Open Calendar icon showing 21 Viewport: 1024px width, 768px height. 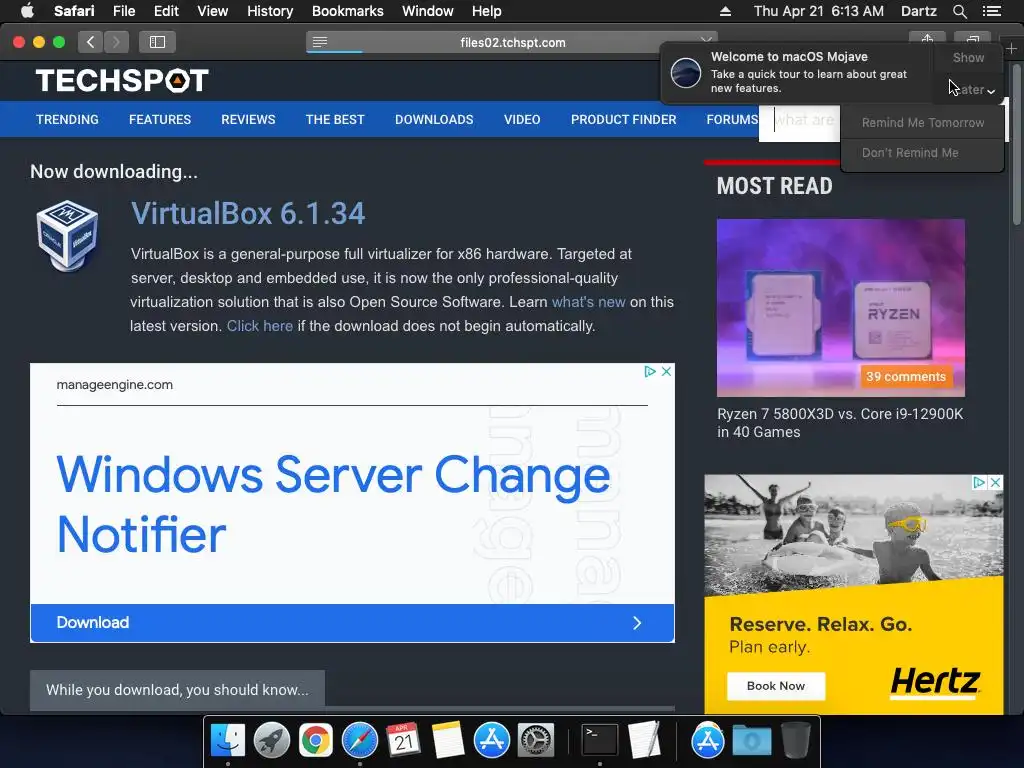pyautogui.click(x=404, y=740)
